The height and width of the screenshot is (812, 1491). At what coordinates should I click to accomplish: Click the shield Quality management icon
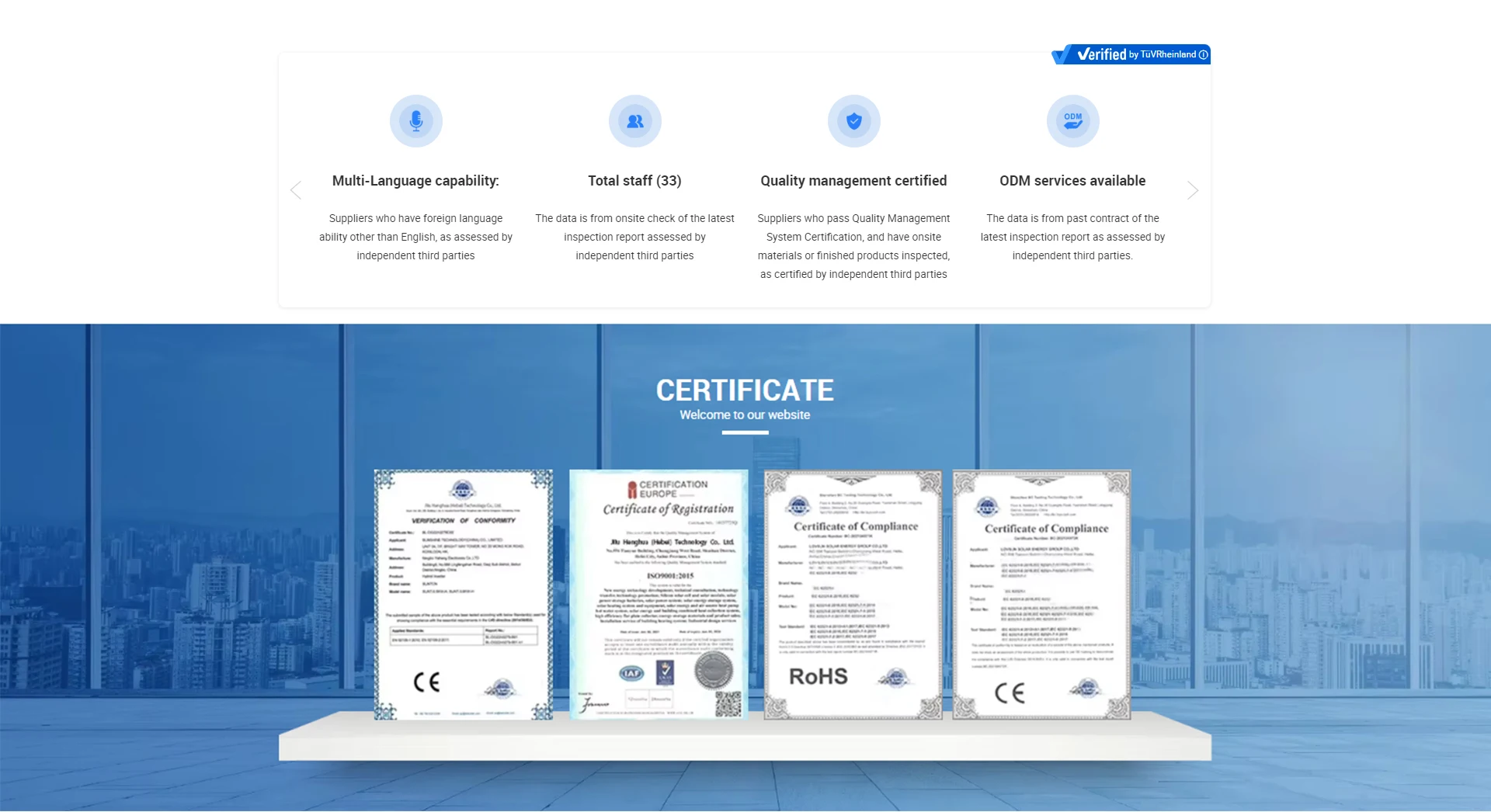coord(854,121)
